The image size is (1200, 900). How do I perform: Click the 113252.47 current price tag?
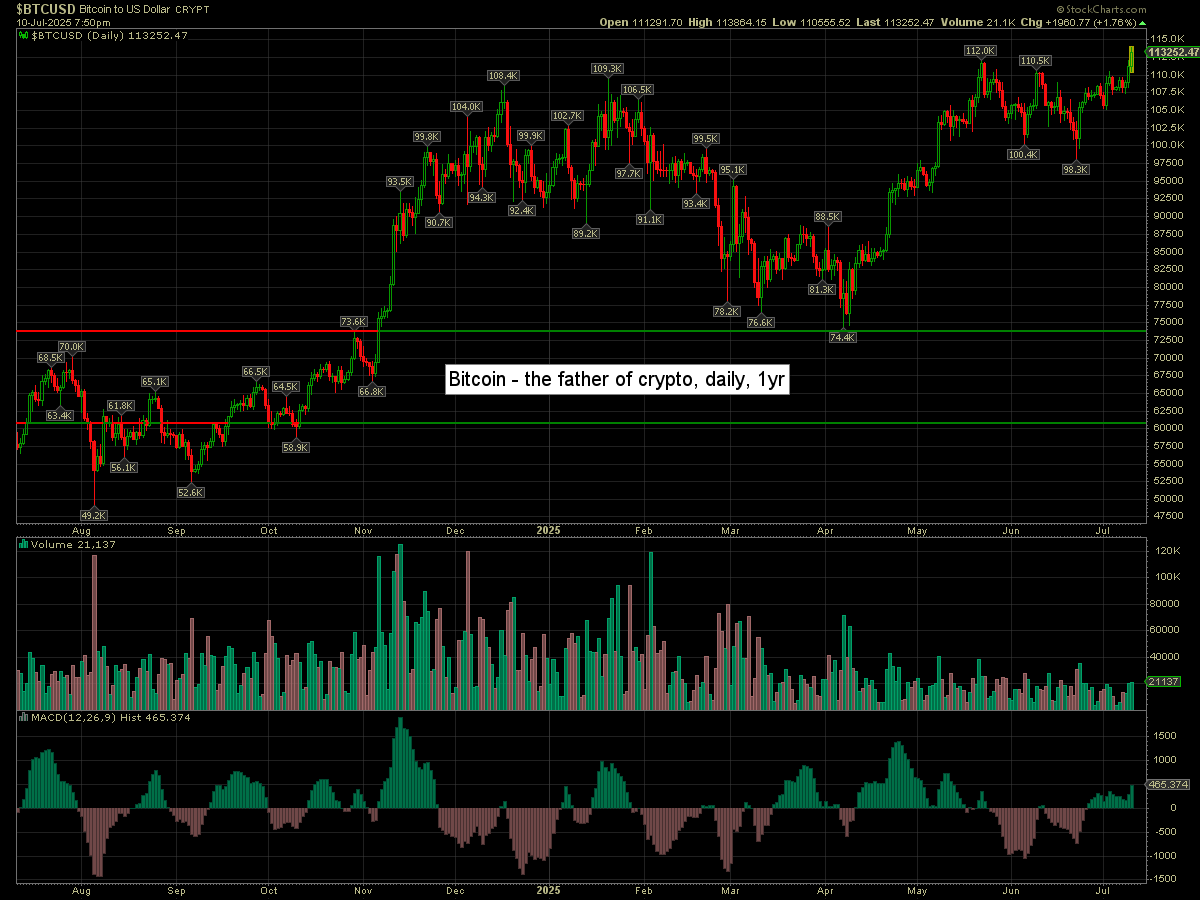[1173, 52]
